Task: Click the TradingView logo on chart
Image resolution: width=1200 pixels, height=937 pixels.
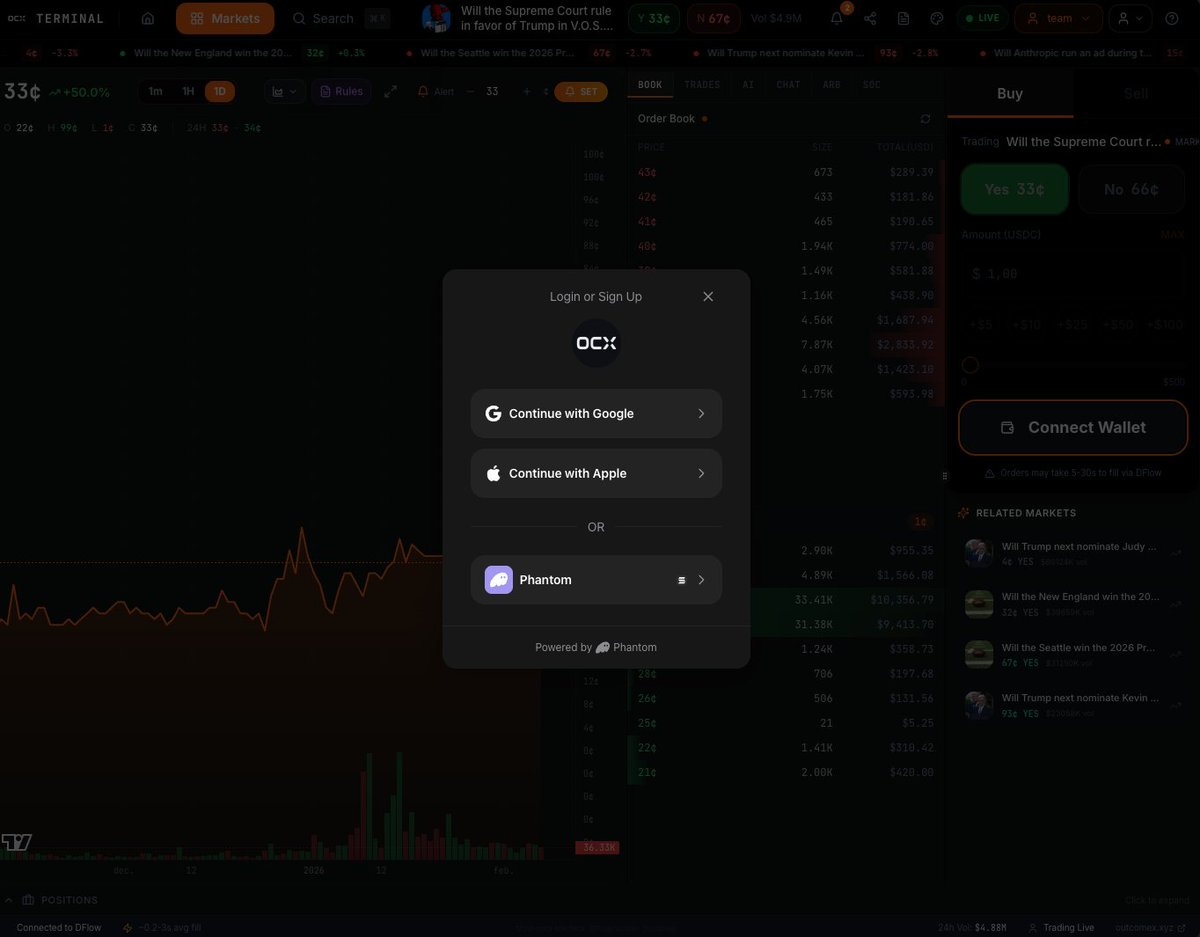Action: click(17, 842)
